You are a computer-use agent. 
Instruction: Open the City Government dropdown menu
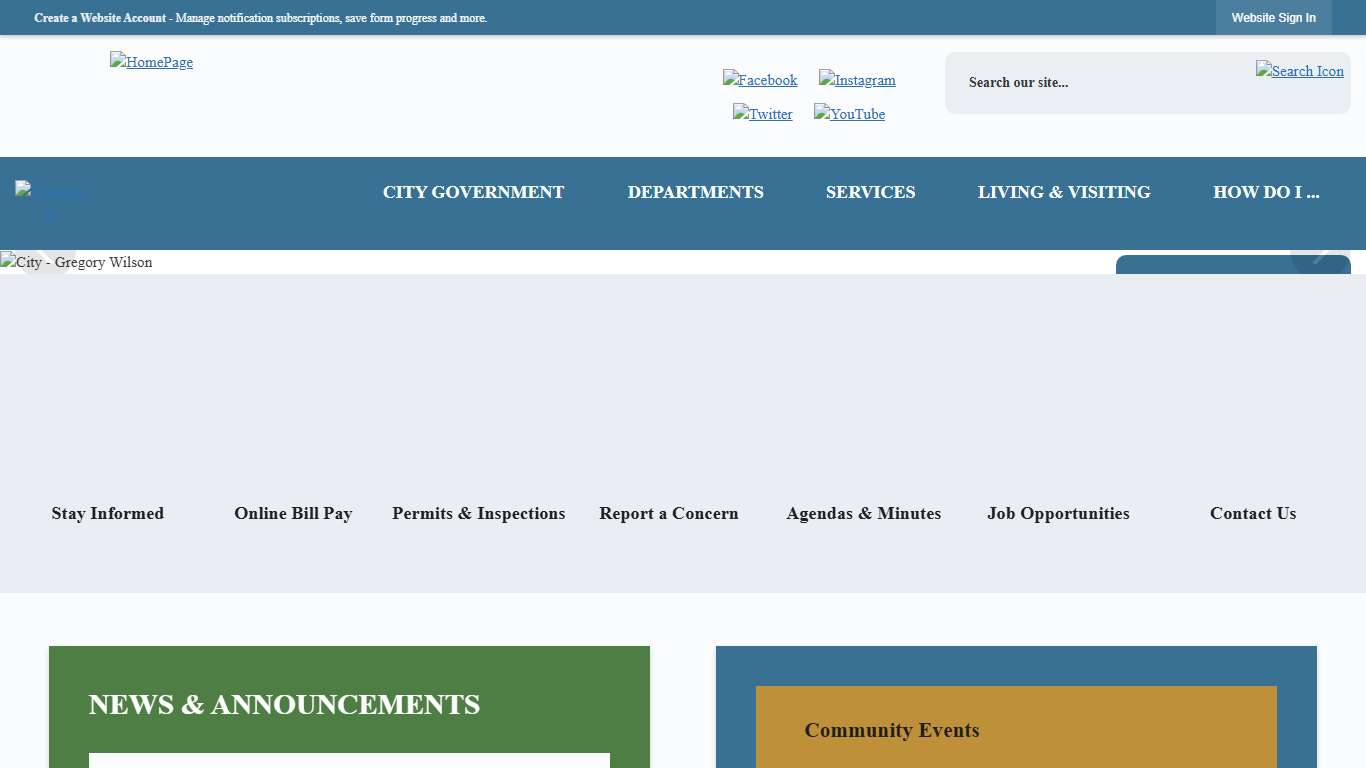point(473,192)
